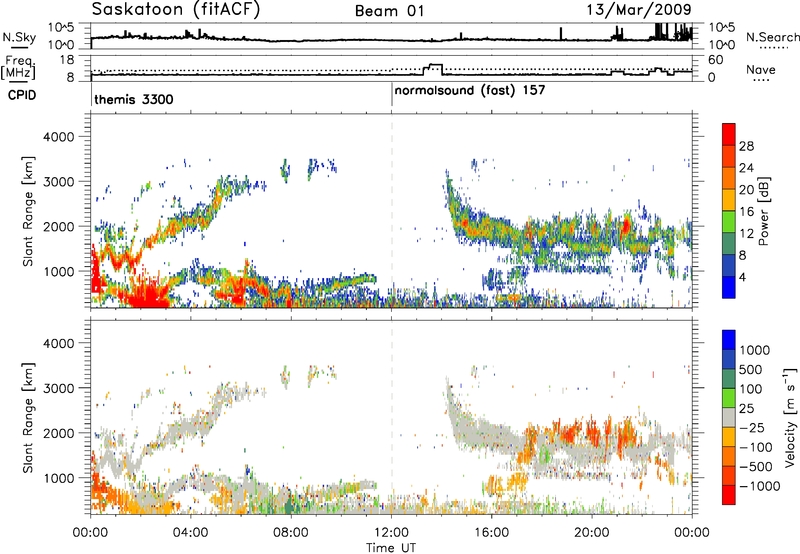This screenshot has height=554, width=800.
Task: Click the "CPID" row label
Action: [22, 95]
